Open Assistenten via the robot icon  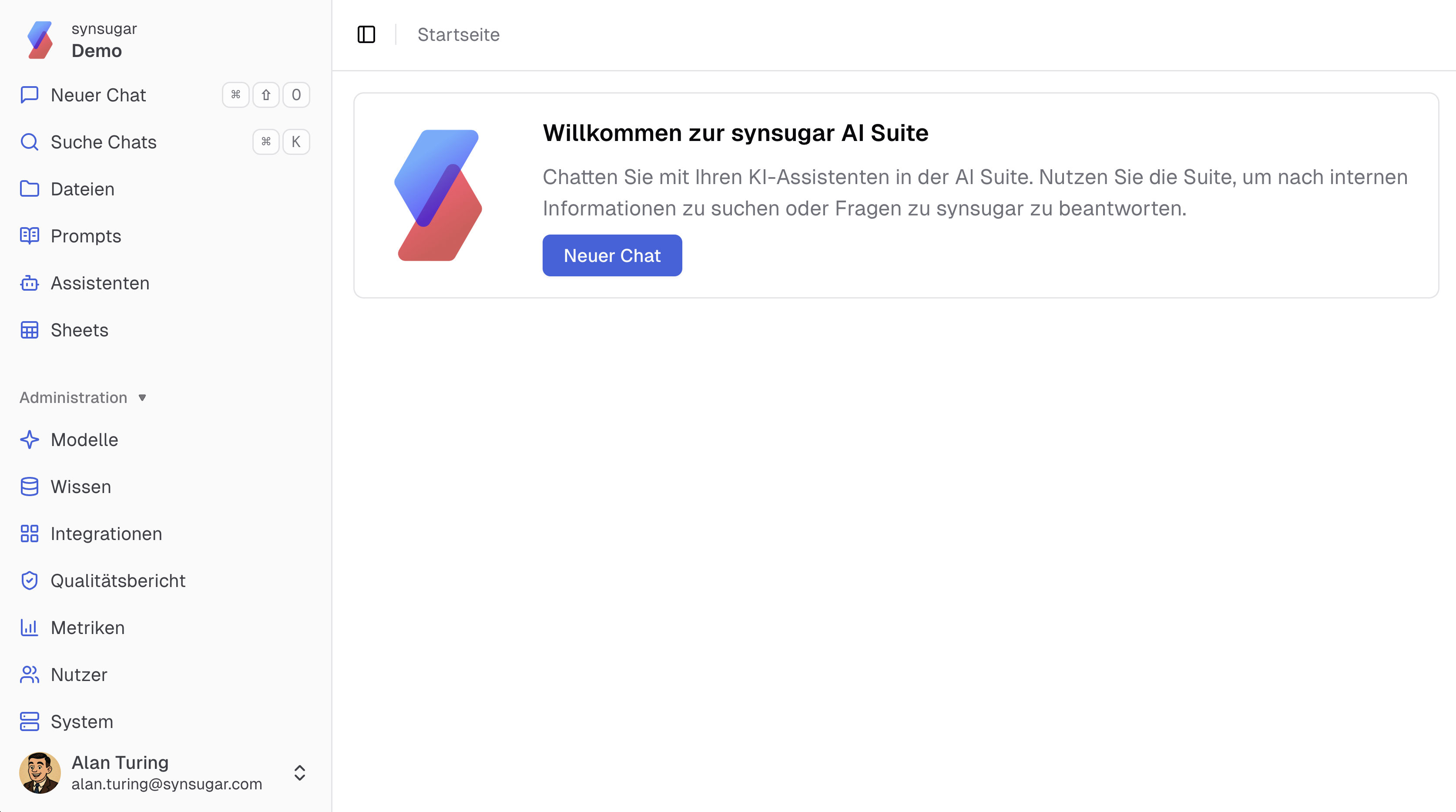pos(30,283)
